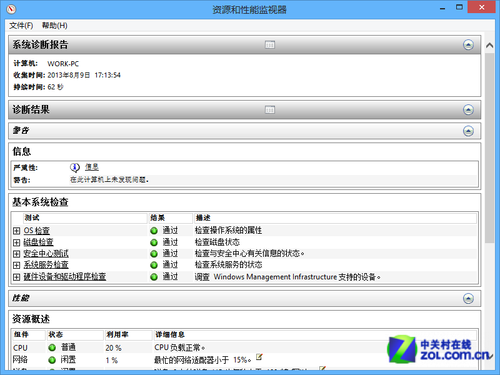Viewport: 500px width, 375px height.
Task: Expand the 硬件设备和驱动程序检查 row
Action: (x=17, y=277)
